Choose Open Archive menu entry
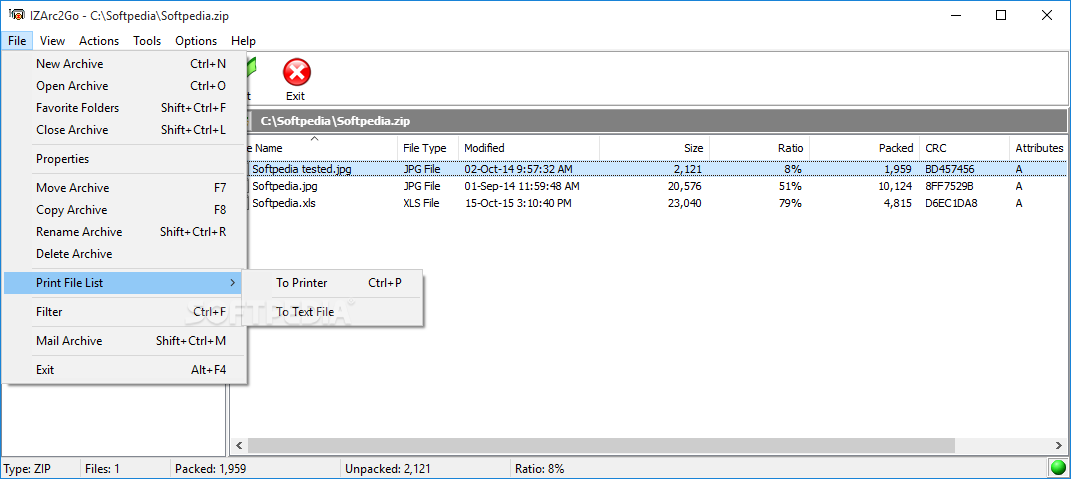The image size is (1071, 479). [x=124, y=85]
